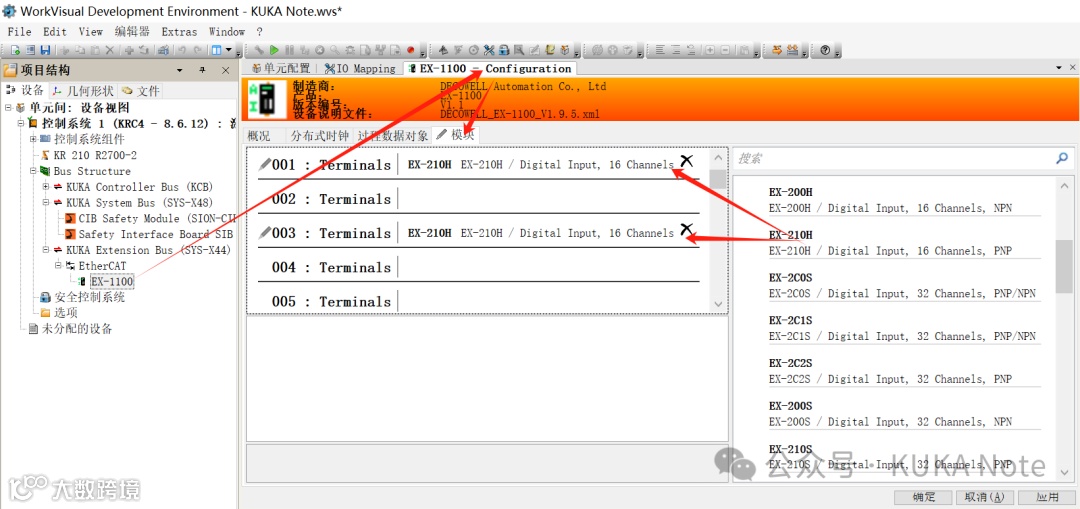Viewport: 1080px width, 509px height.
Task: Select the EX-2C0S module entry
Action: tap(904, 285)
